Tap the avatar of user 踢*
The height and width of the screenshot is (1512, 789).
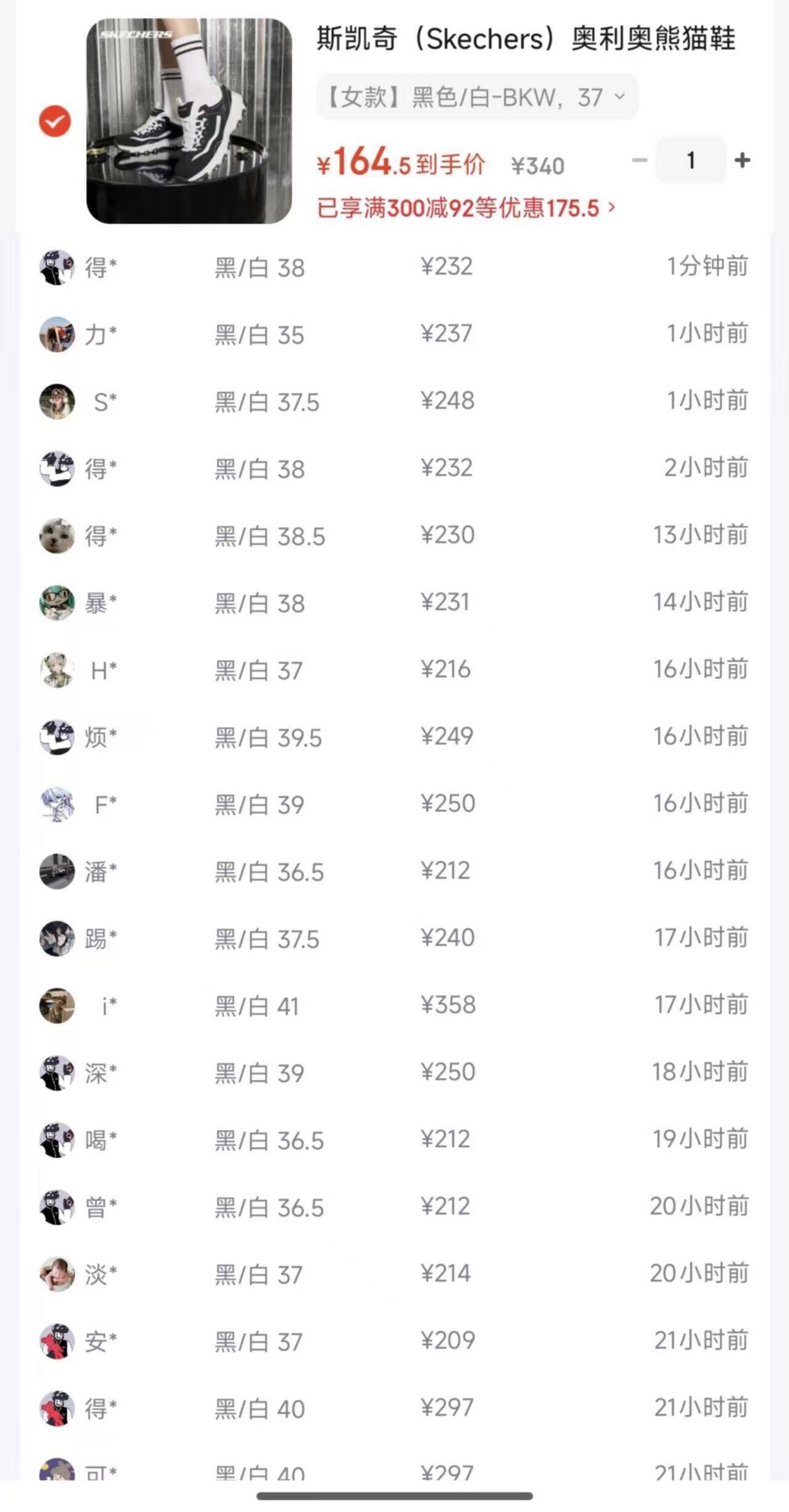point(57,939)
